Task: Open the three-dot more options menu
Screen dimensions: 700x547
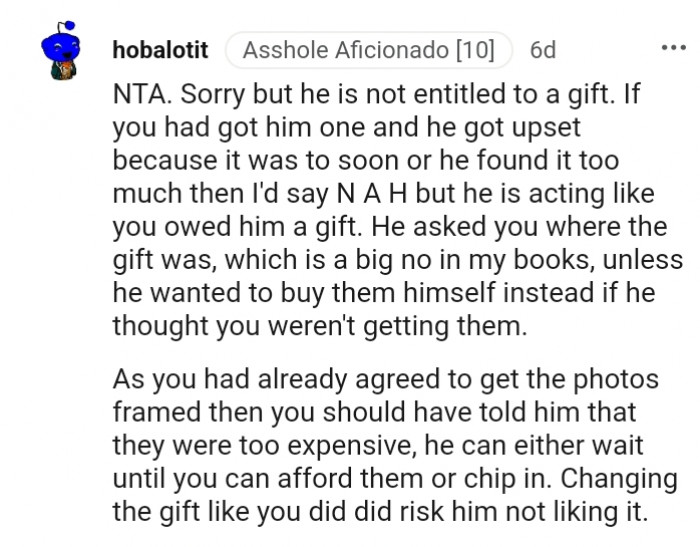Action: (674, 49)
